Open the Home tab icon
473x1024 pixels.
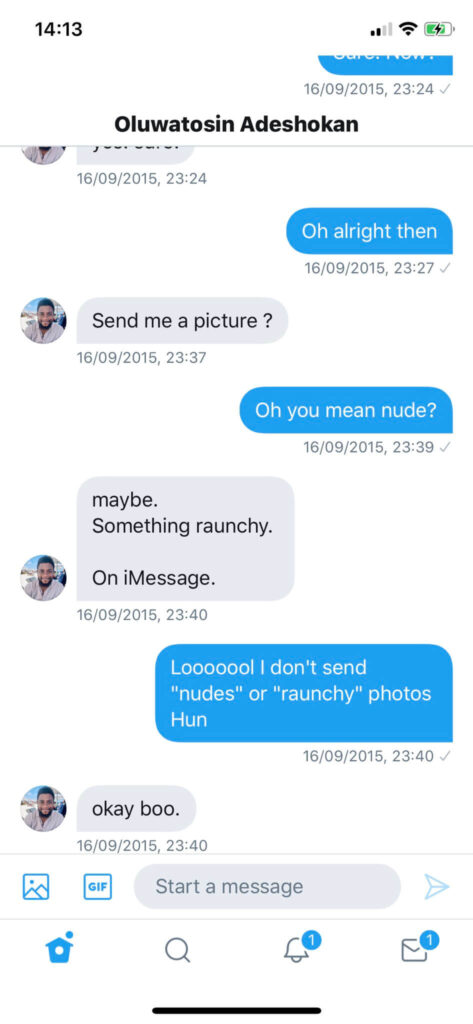click(59, 947)
